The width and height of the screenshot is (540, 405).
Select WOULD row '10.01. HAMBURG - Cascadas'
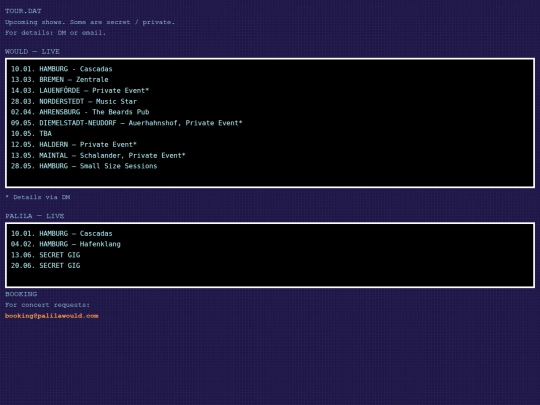62,69
